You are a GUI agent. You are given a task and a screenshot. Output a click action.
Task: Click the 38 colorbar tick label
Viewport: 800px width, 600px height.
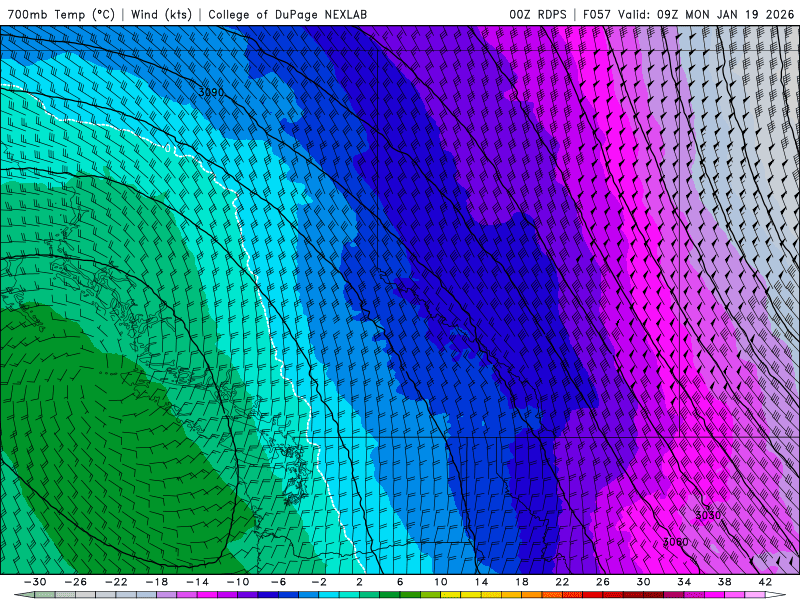pos(724,582)
